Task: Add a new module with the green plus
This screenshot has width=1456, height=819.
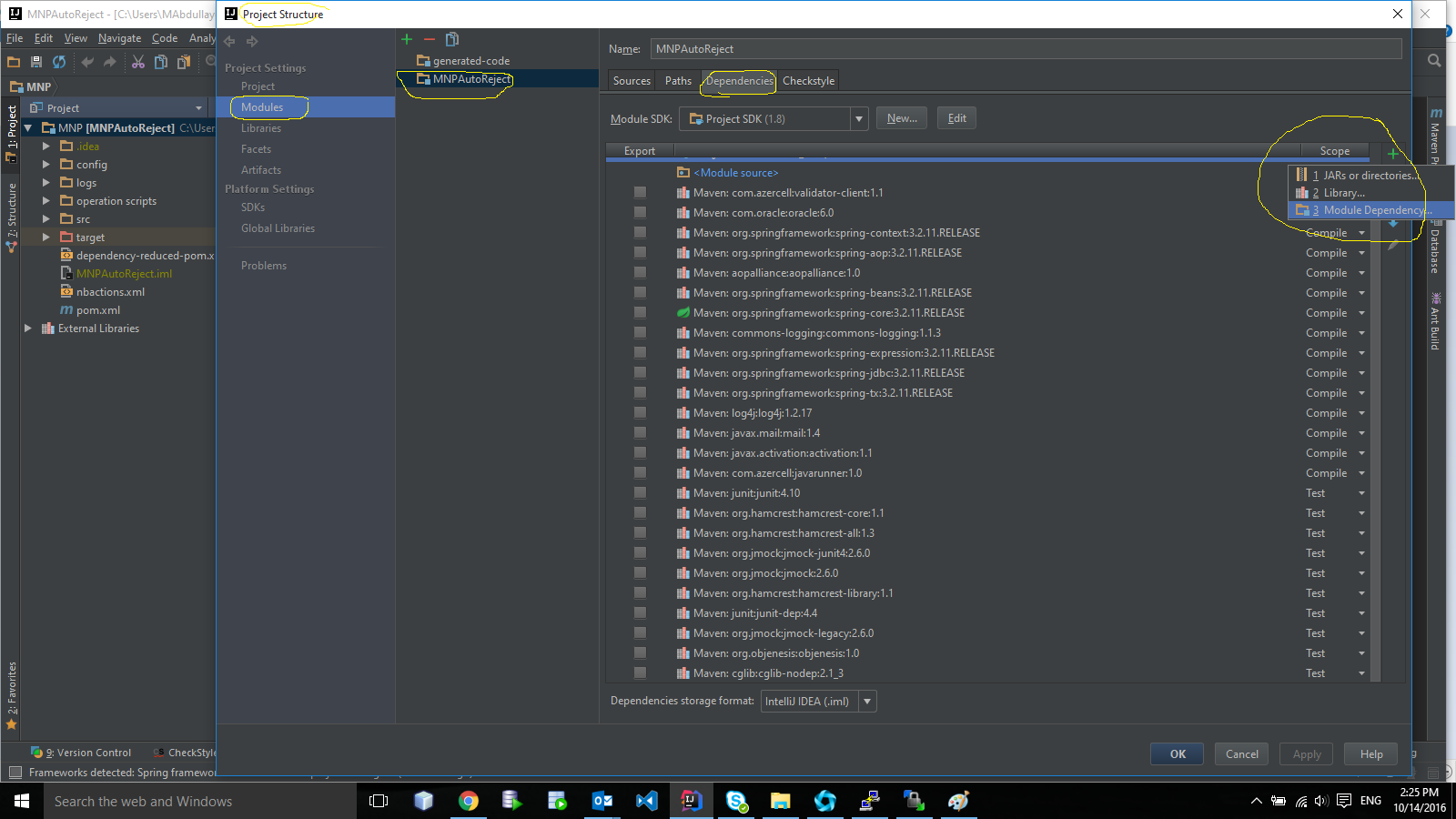Action: (x=407, y=39)
